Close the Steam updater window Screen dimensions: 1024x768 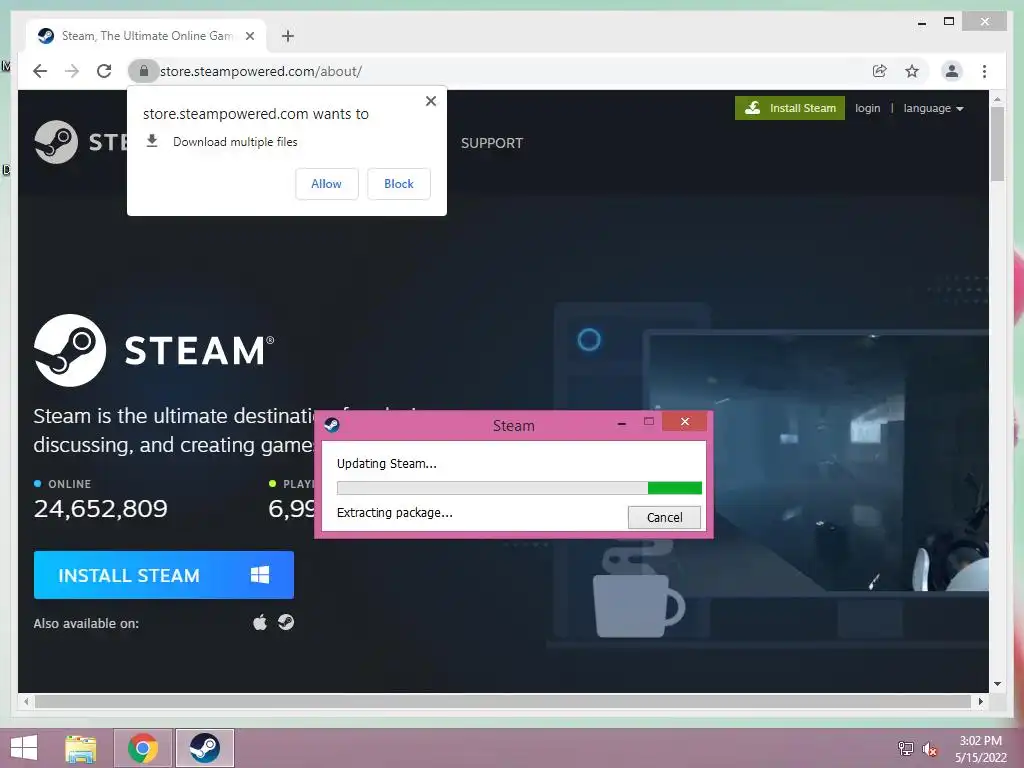[684, 422]
